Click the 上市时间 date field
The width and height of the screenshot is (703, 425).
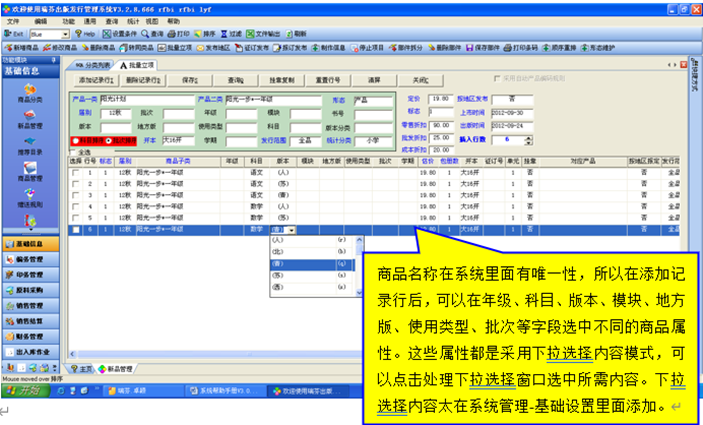[x=512, y=113]
